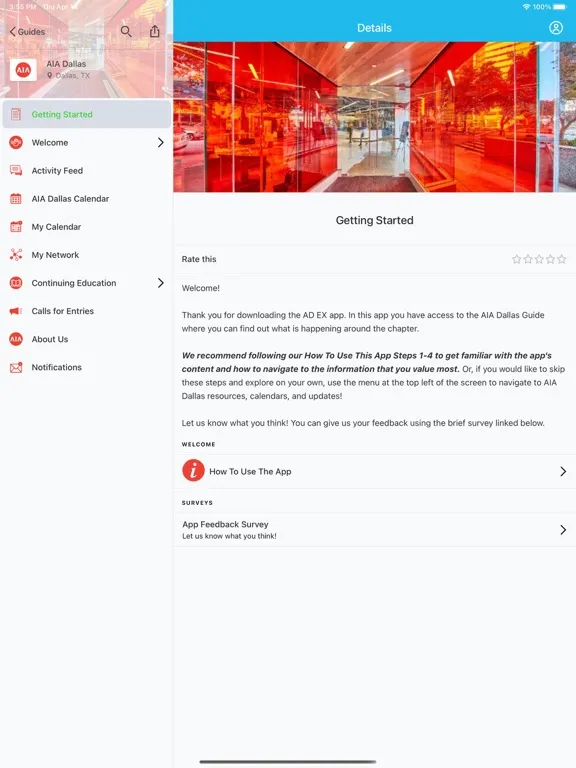576x768 pixels.
Task: Tap the share icon in the sidebar header
Action: coord(155,31)
